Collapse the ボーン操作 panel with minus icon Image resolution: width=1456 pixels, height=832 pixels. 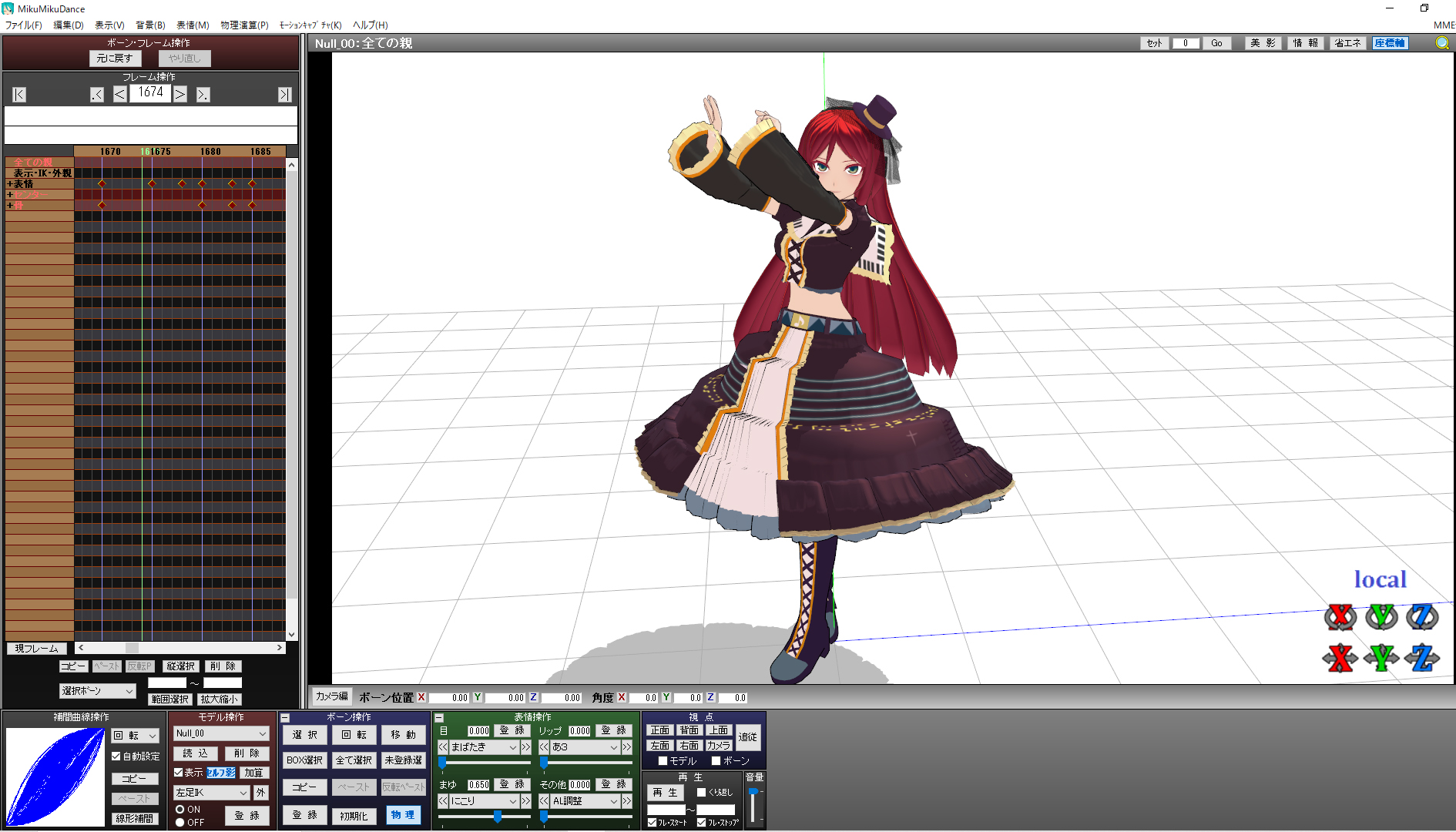(x=285, y=717)
